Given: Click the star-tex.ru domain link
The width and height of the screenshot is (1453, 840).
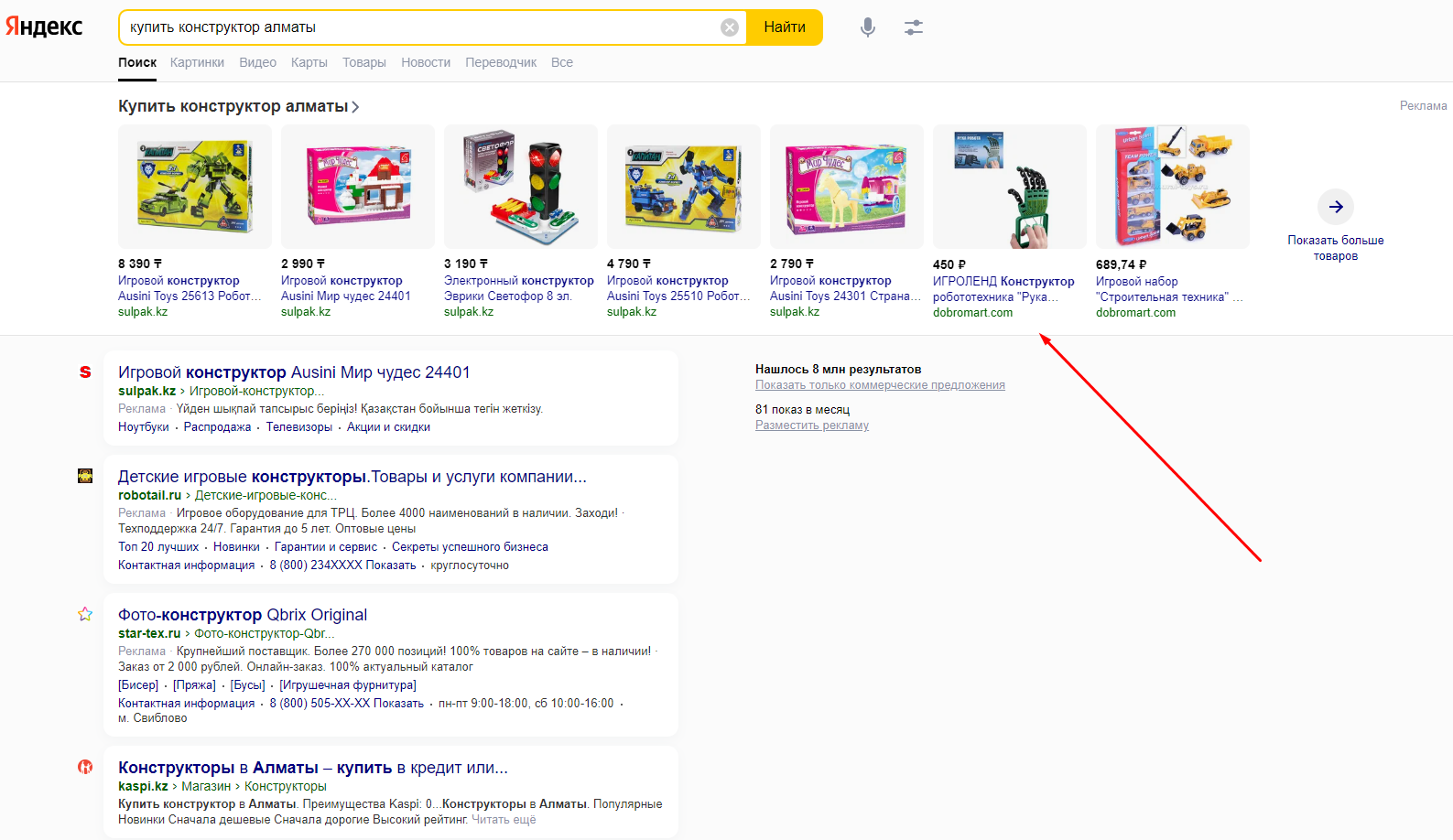Looking at the screenshot, I should pyautogui.click(x=149, y=633).
